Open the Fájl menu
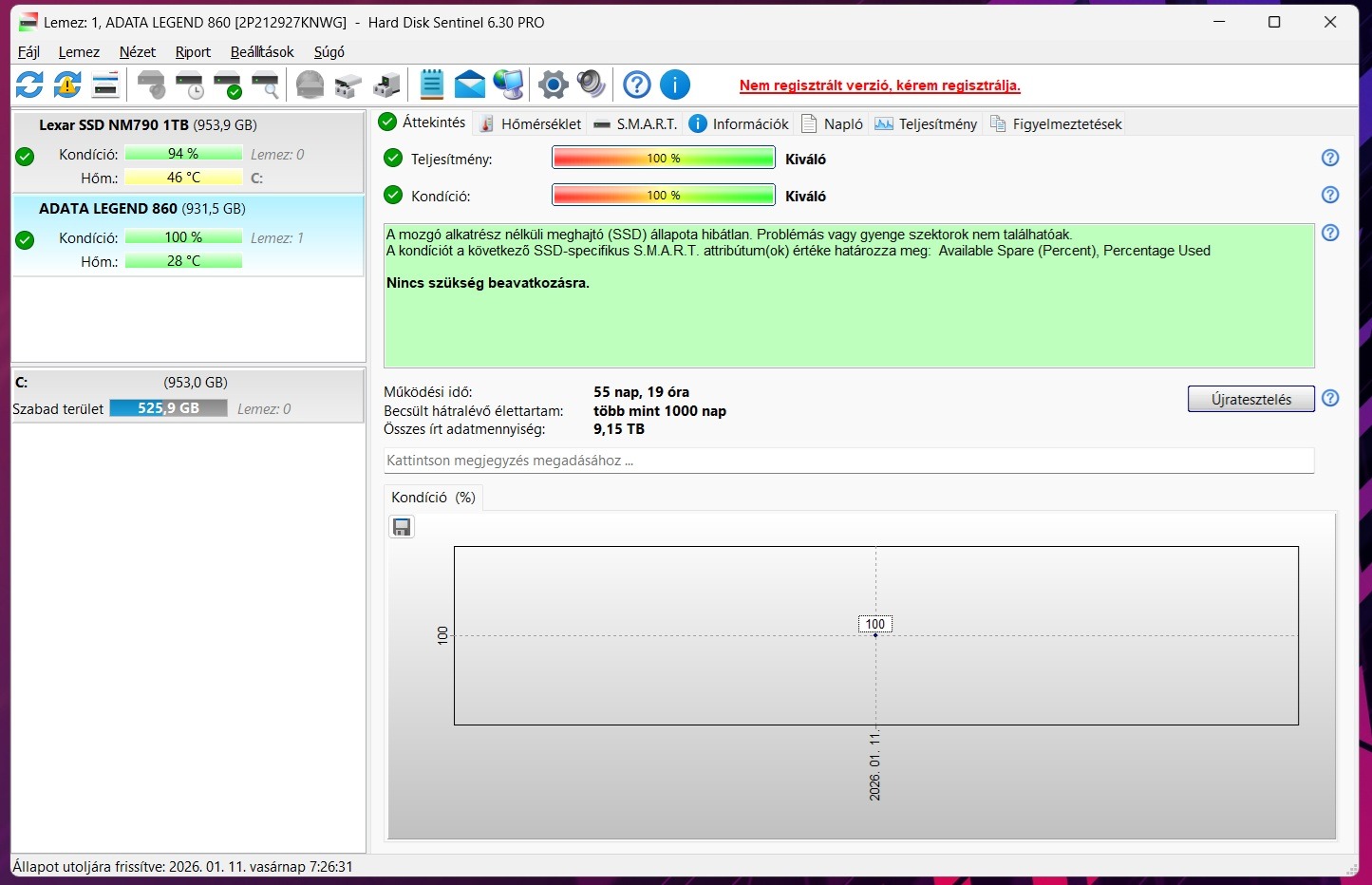The width and height of the screenshot is (1372, 885). (28, 52)
